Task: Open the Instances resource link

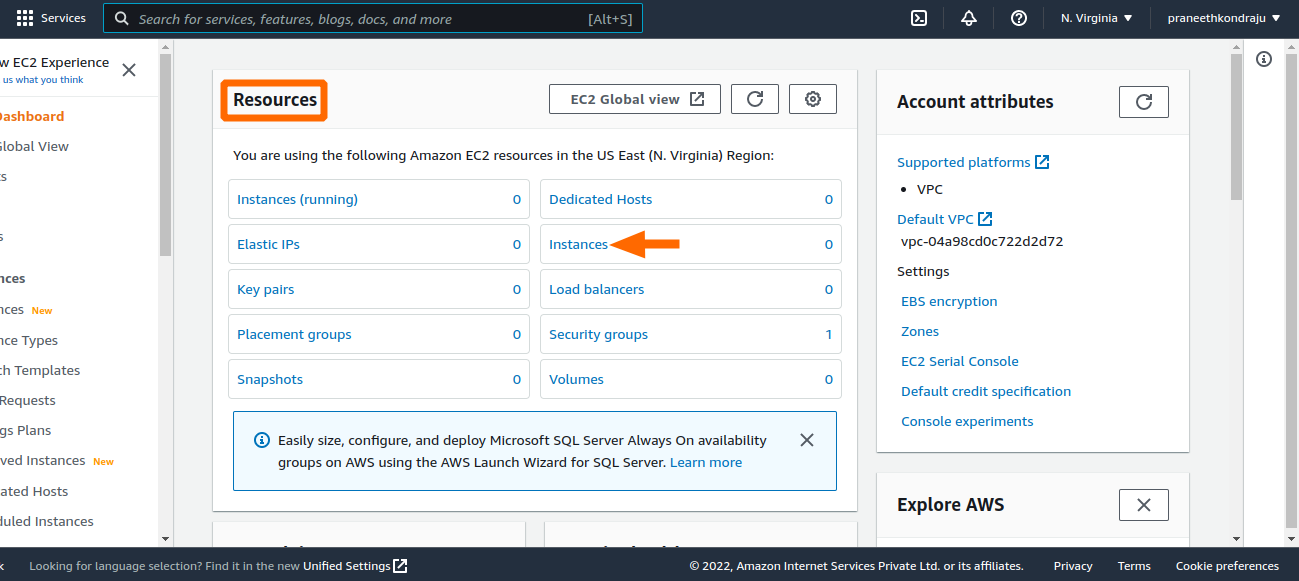Action: coord(578,244)
